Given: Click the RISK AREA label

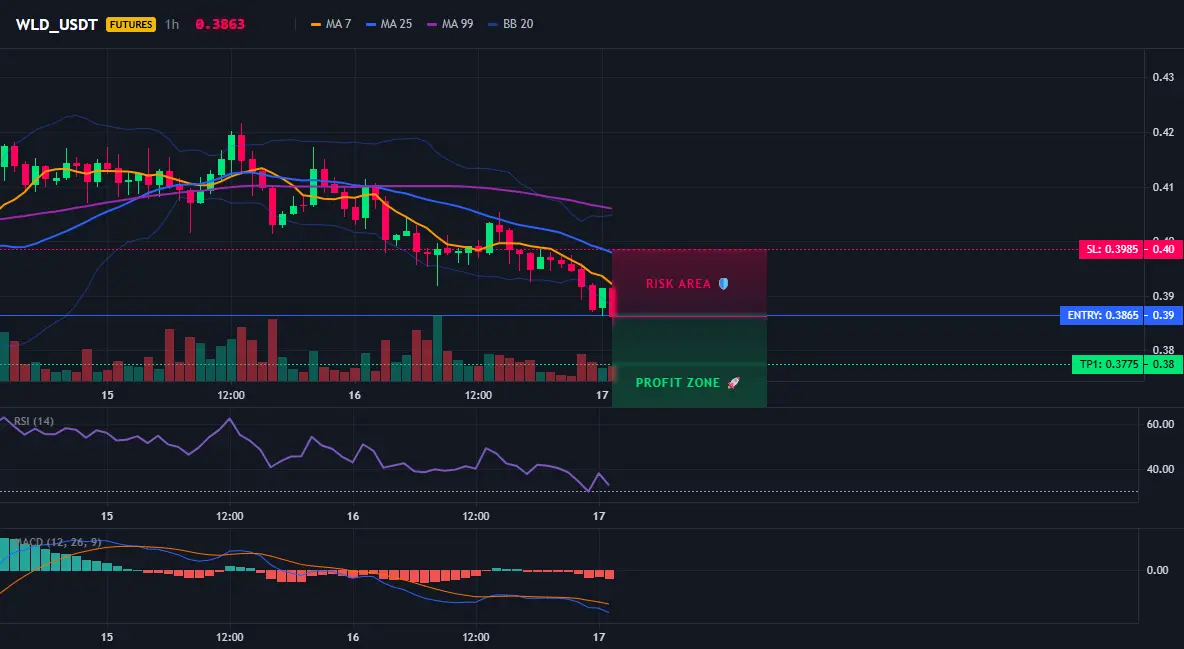Looking at the screenshot, I should (x=678, y=284).
